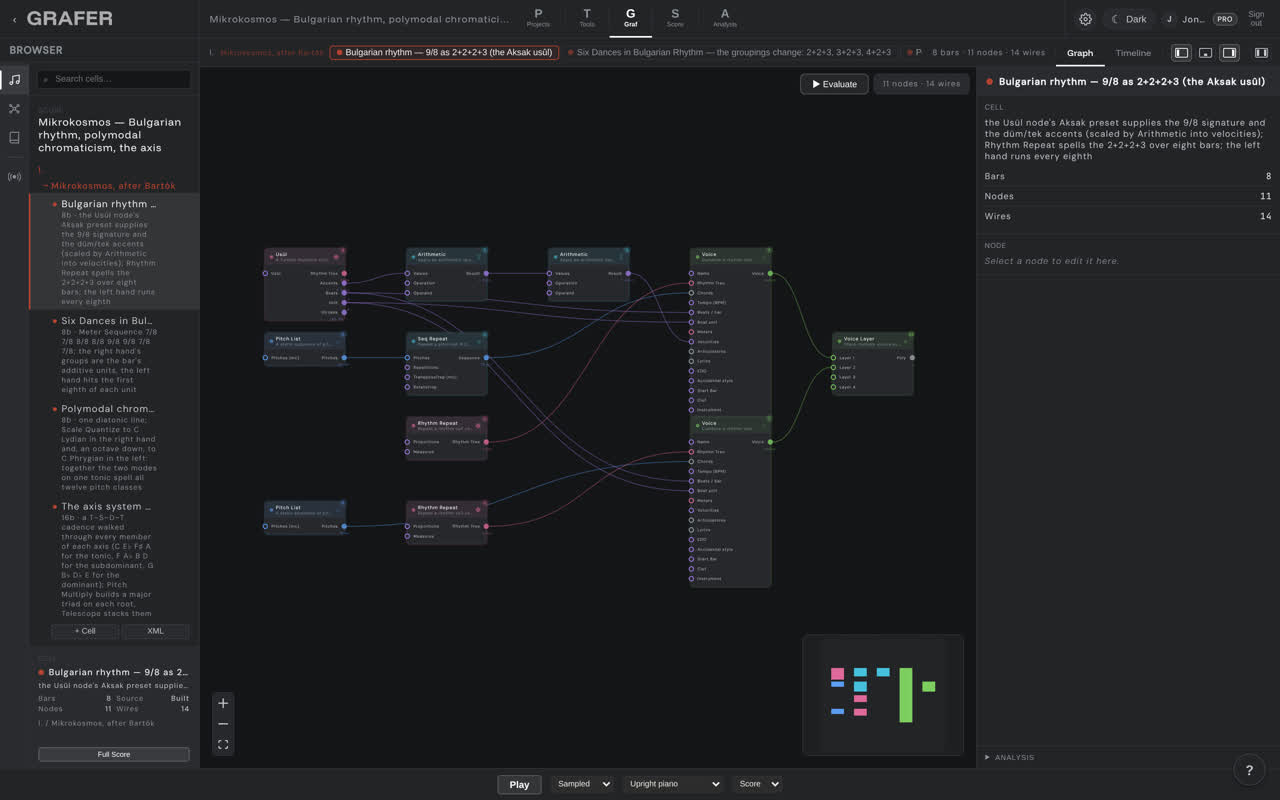Toggle the bottom panel layout icon

coord(1205,53)
